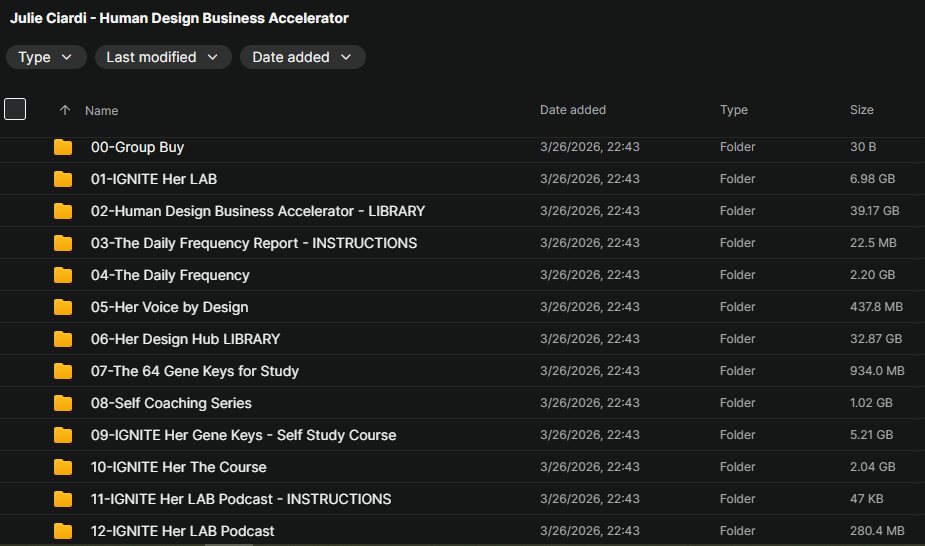
Task: Click the sort ascending arrow next to Name
Action: pyautogui.click(x=65, y=111)
